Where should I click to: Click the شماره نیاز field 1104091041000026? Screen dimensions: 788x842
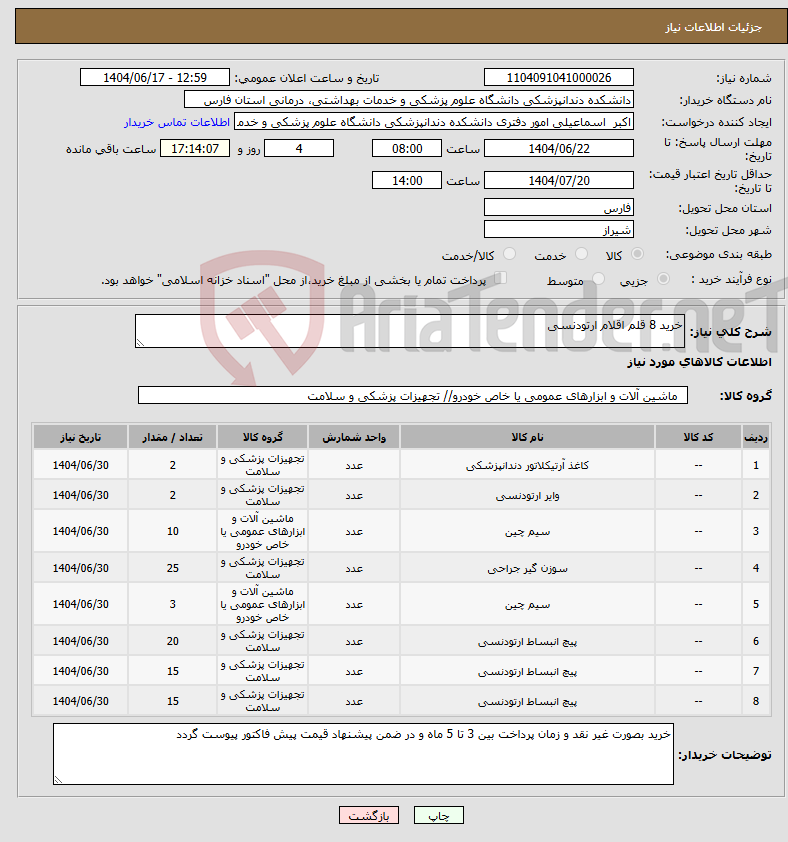point(559,77)
